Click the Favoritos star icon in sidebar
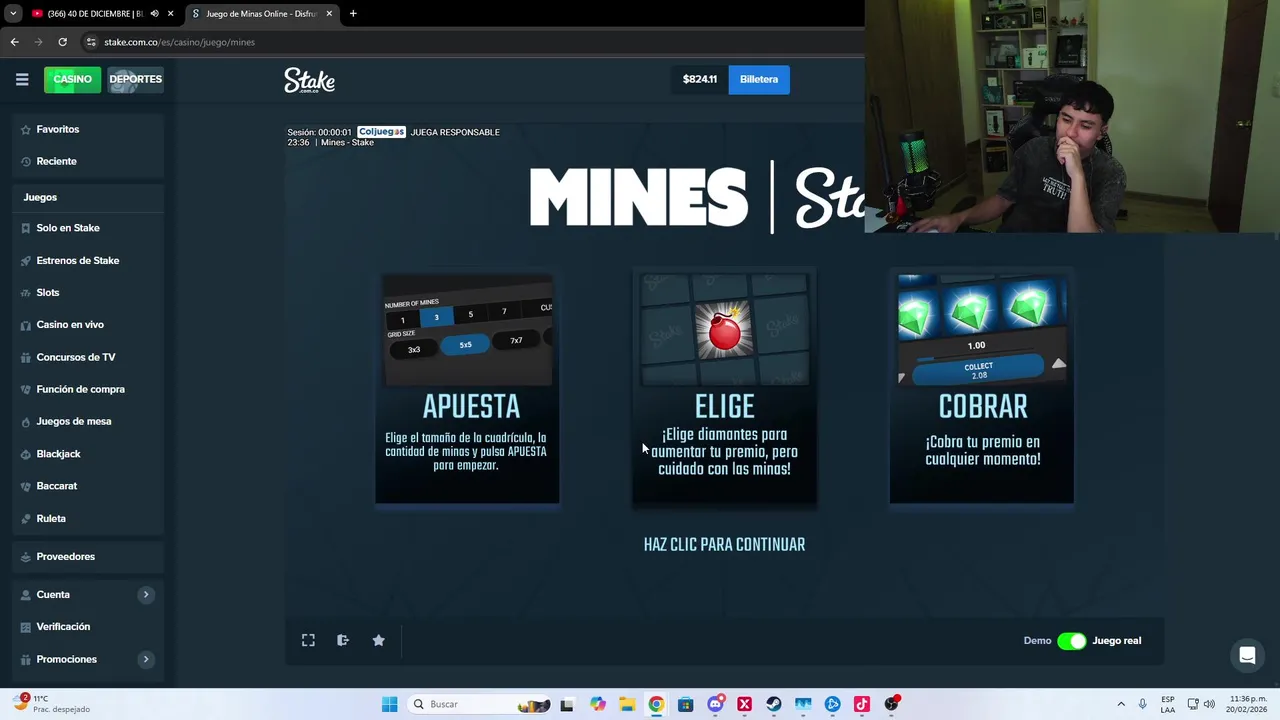Screen dimensions: 1280x720 [26, 129]
